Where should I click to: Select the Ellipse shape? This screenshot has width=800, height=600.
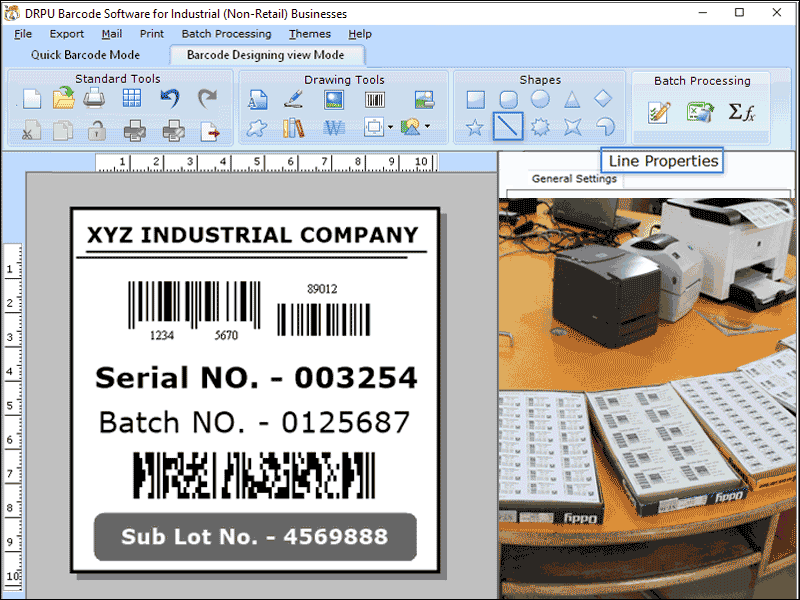pos(541,99)
